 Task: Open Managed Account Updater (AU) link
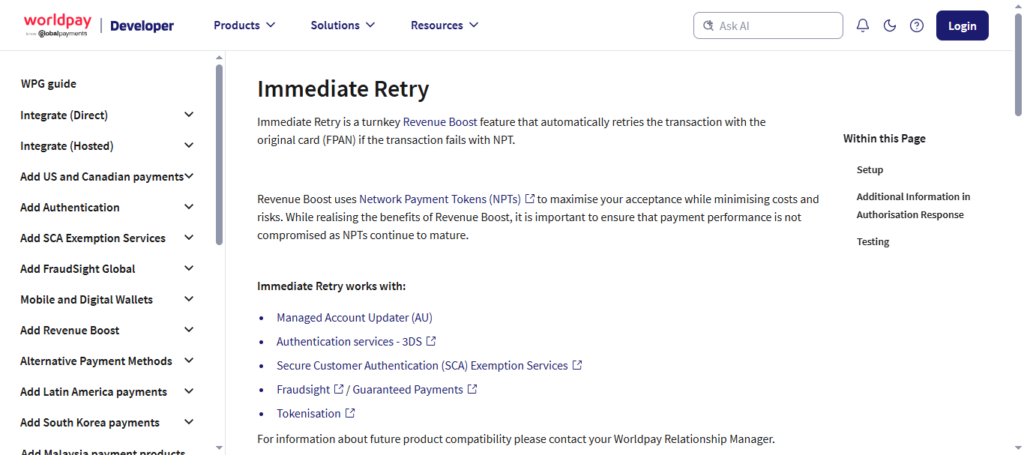[x=355, y=317]
